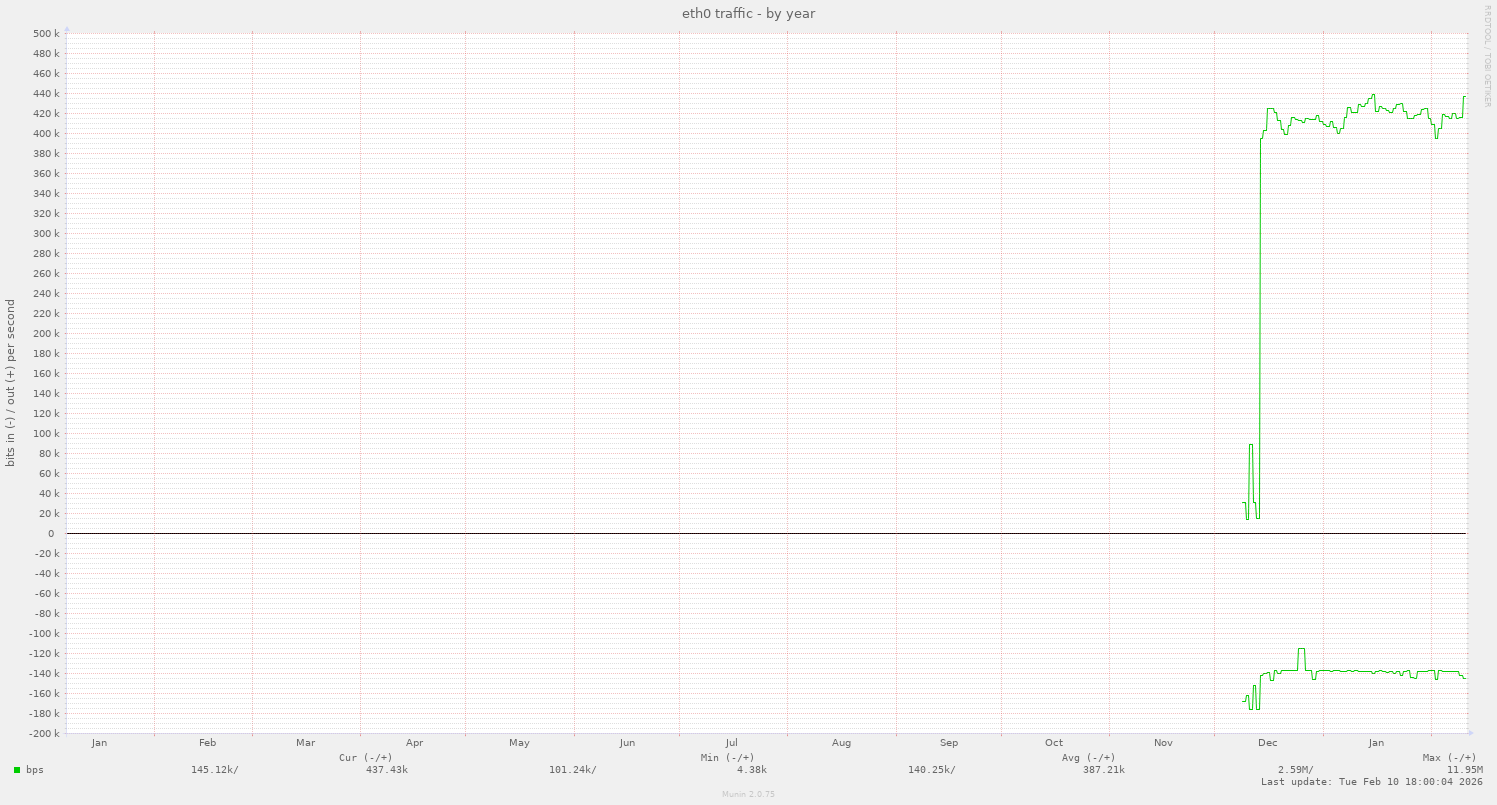Click the zero baseline on the graph

click(x=700, y=533)
